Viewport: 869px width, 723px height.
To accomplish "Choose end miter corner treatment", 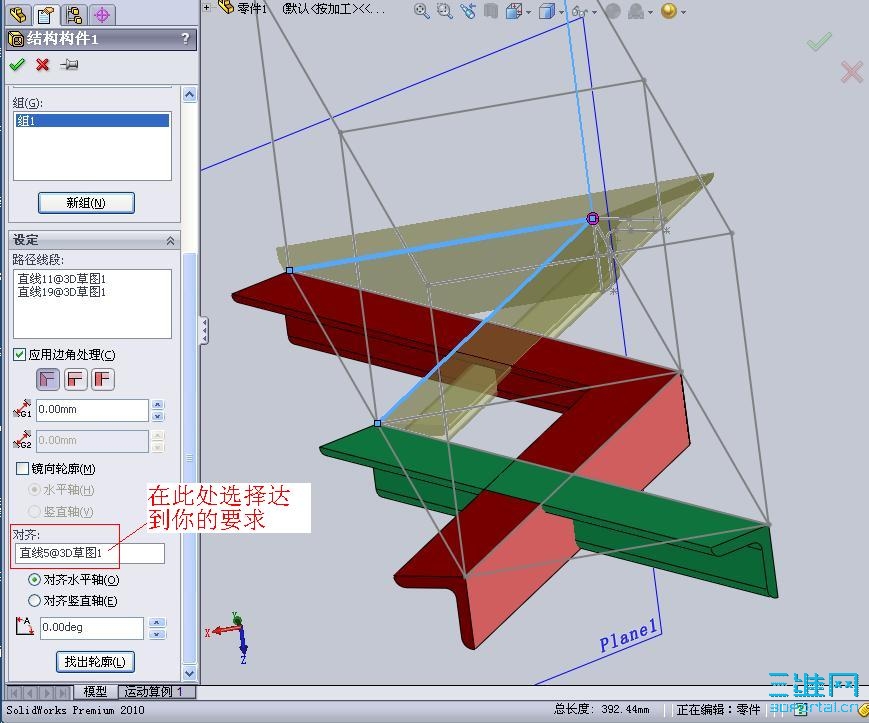I will (x=48, y=380).
